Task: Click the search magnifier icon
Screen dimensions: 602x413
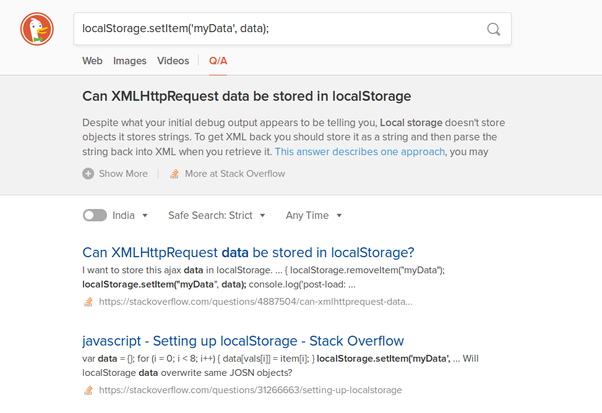Action: click(x=493, y=30)
